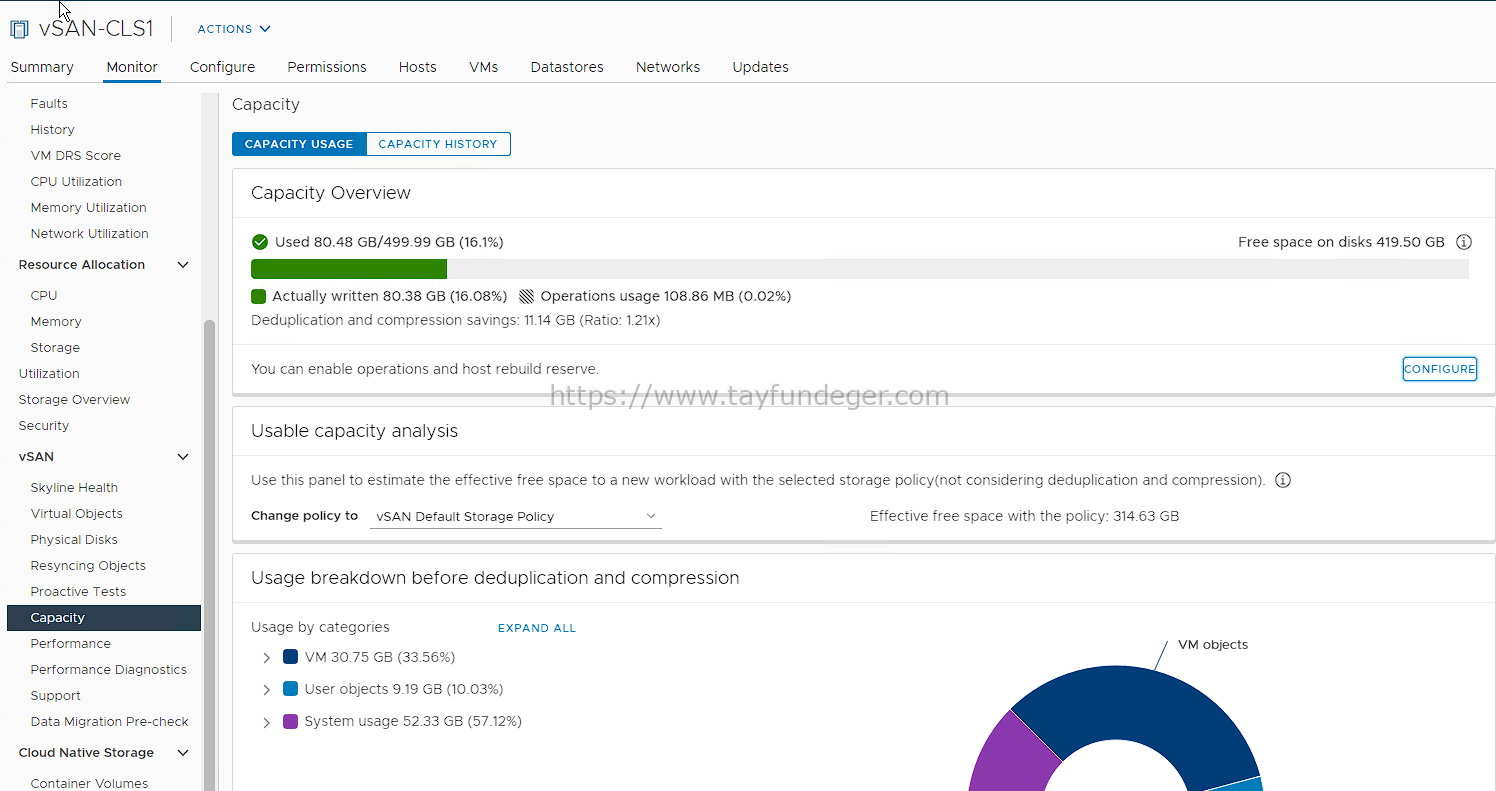The height and width of the screenshot is (791, 1496).
Task: Open Memory Utilization in the sidebar
Action: coord(88,207)
